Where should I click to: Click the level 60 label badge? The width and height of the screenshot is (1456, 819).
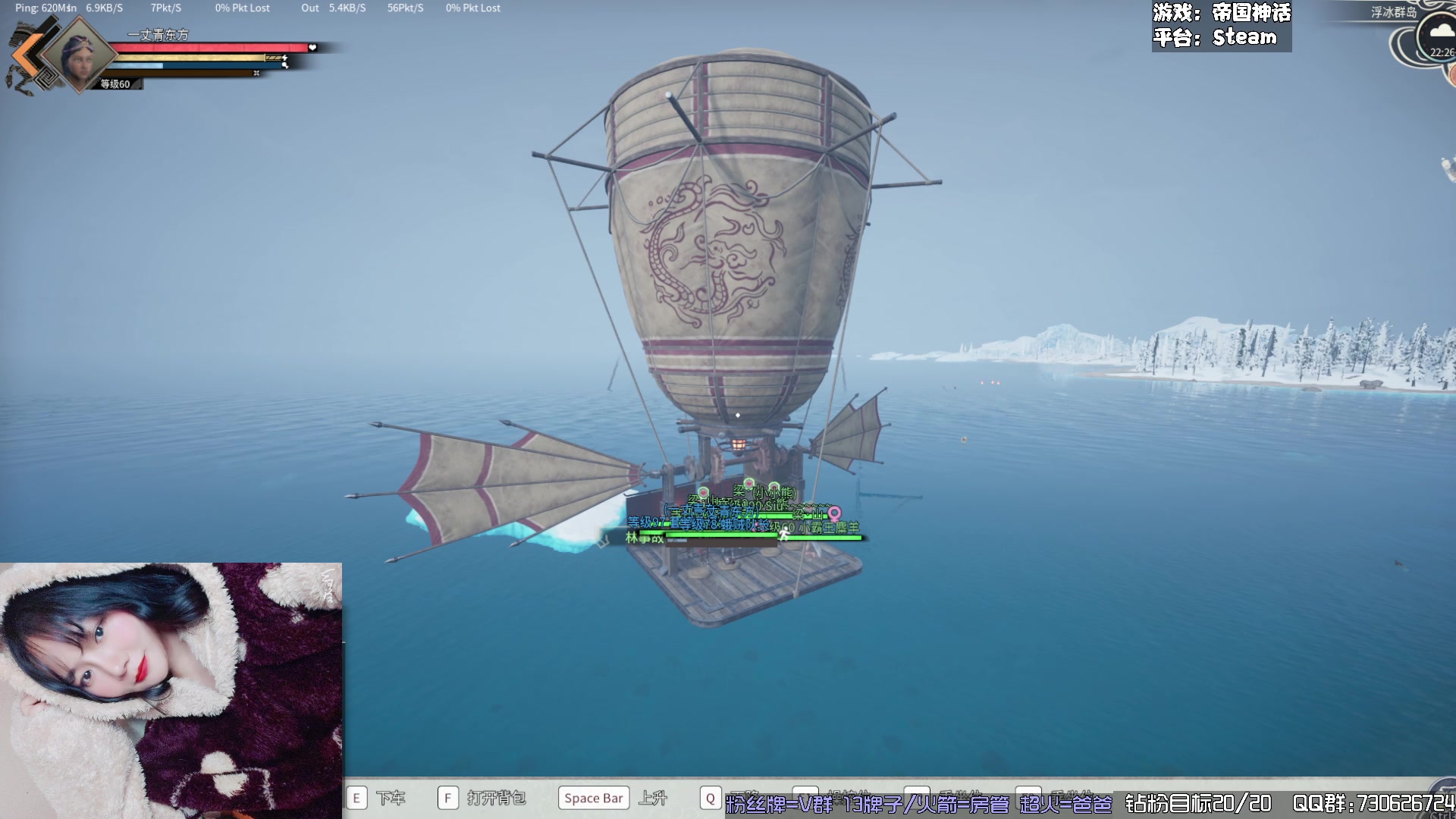click(x=115, y=84)
